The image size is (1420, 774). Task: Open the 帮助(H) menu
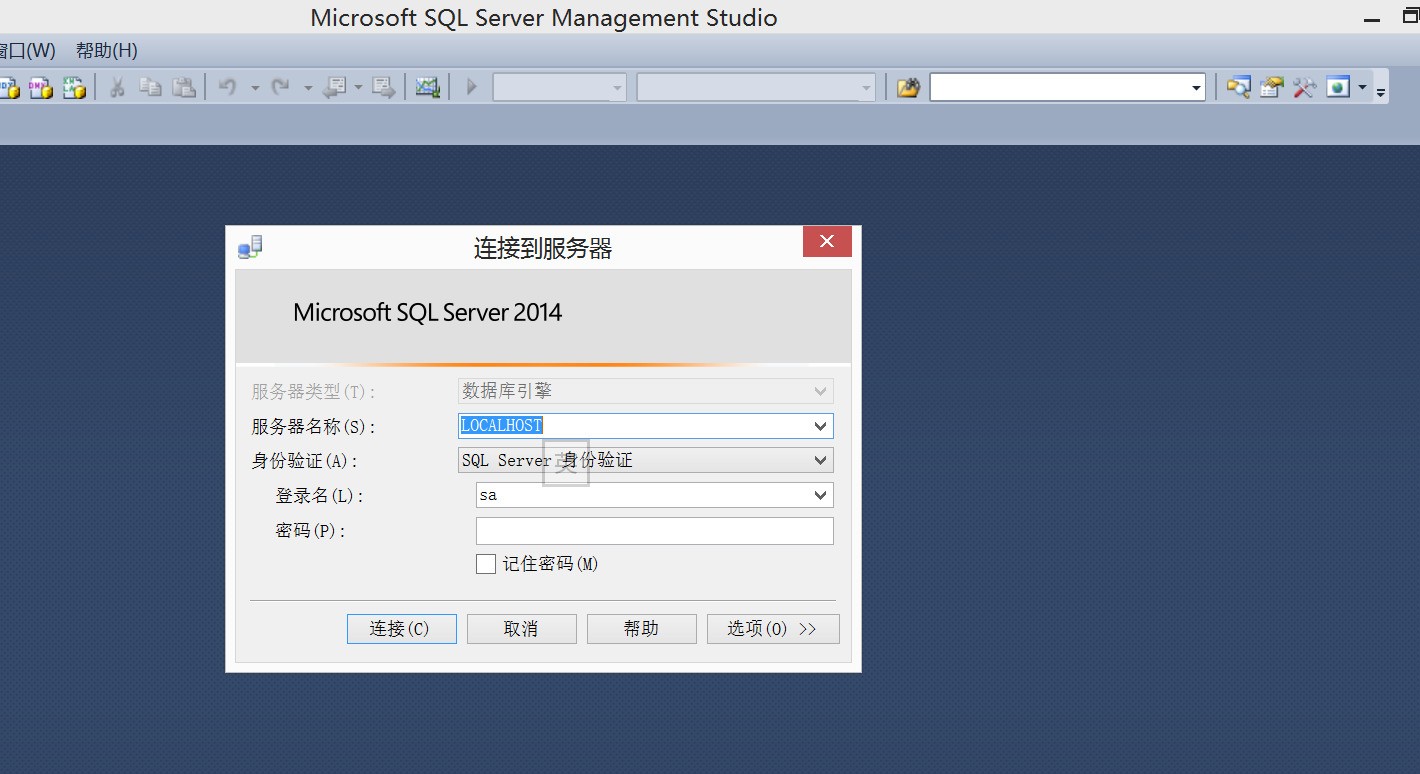[x=107, y=50]
